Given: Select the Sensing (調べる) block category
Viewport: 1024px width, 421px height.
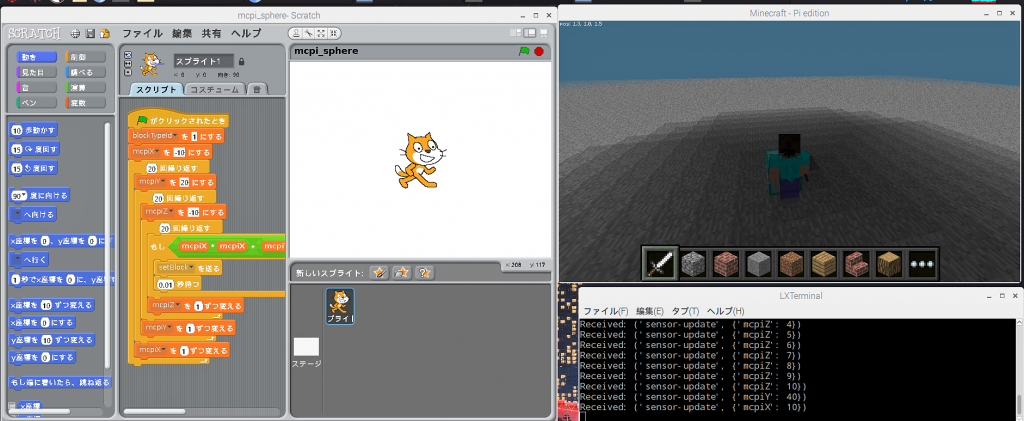Looking at the screenshot, I should 86,72.
